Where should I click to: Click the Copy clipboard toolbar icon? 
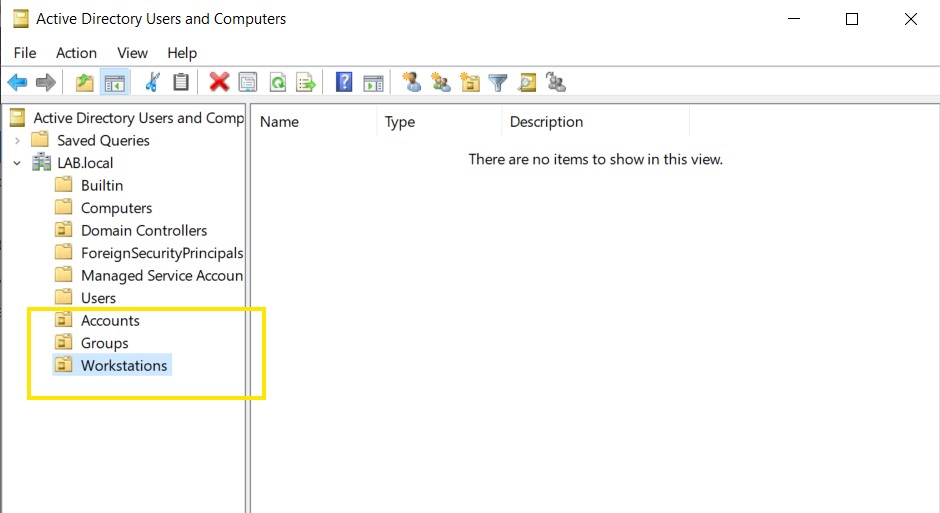click(180, 82)
